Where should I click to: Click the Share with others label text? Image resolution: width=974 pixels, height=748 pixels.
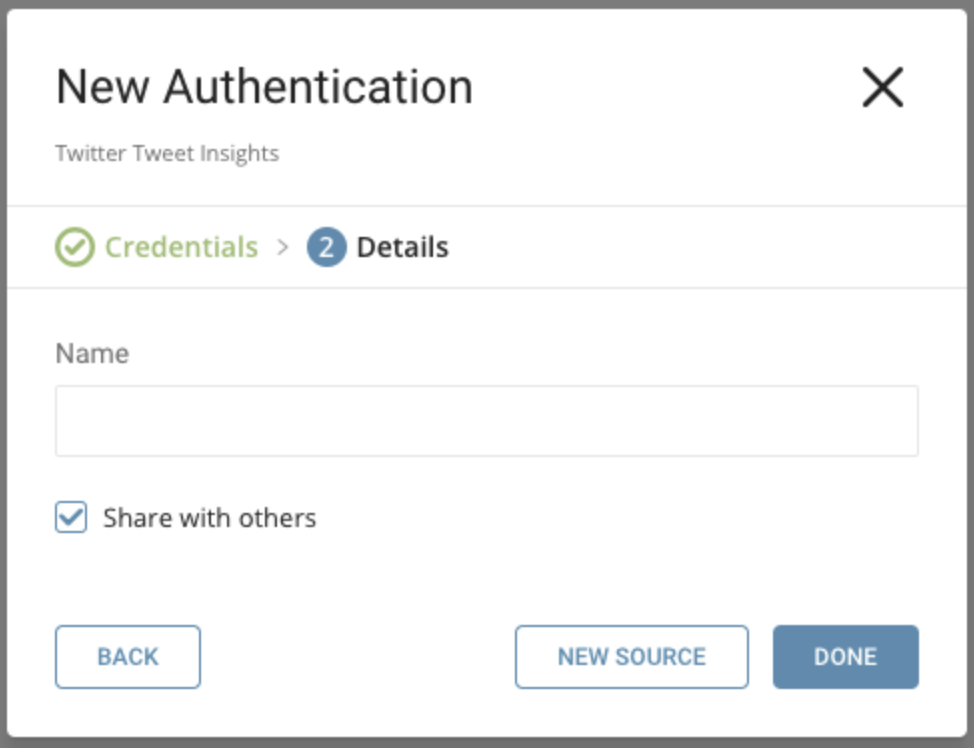point(209,518)
